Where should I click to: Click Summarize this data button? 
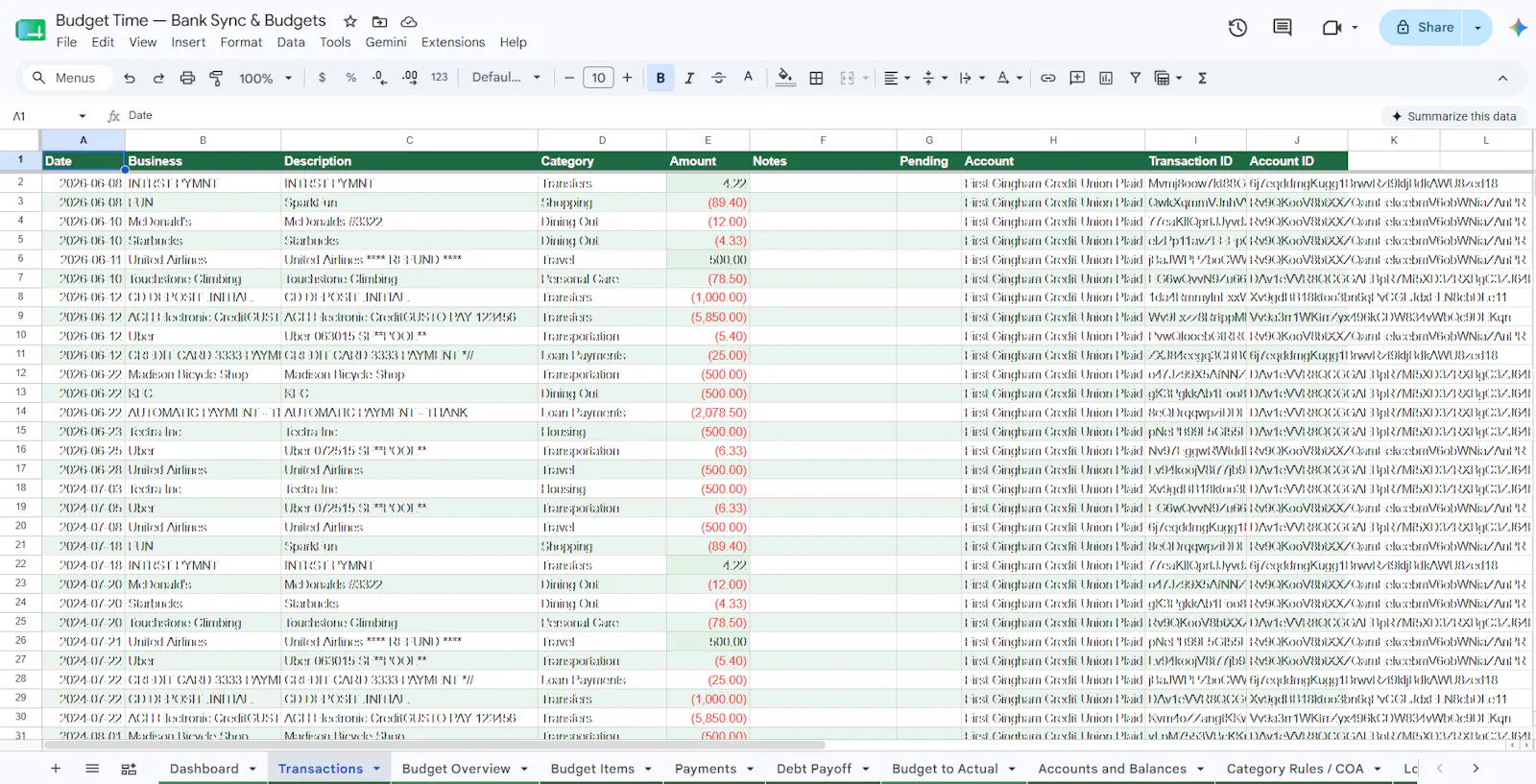[1454, 116]
